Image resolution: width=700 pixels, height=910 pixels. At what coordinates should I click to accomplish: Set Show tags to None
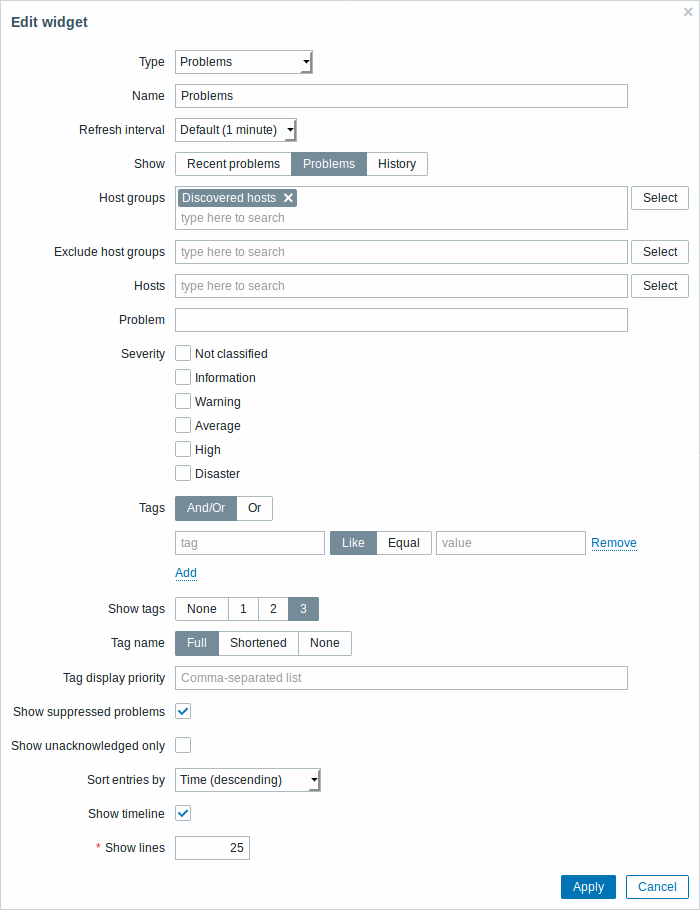(x=201, y=609)
